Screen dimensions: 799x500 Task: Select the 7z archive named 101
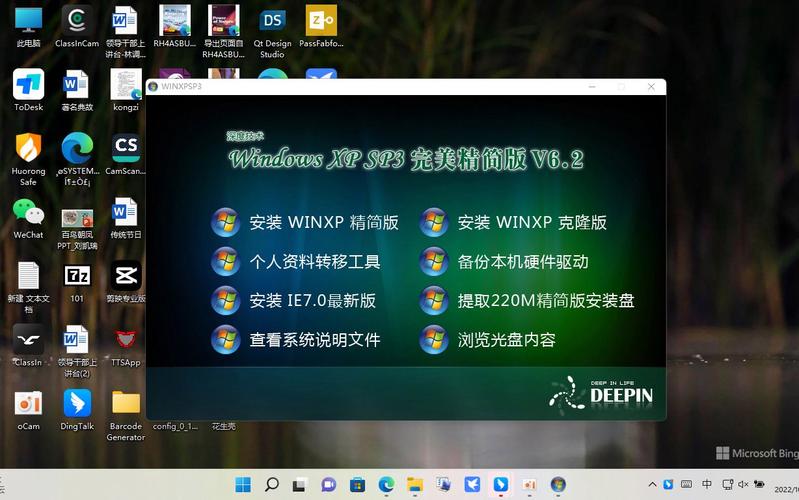coord(77,283)
